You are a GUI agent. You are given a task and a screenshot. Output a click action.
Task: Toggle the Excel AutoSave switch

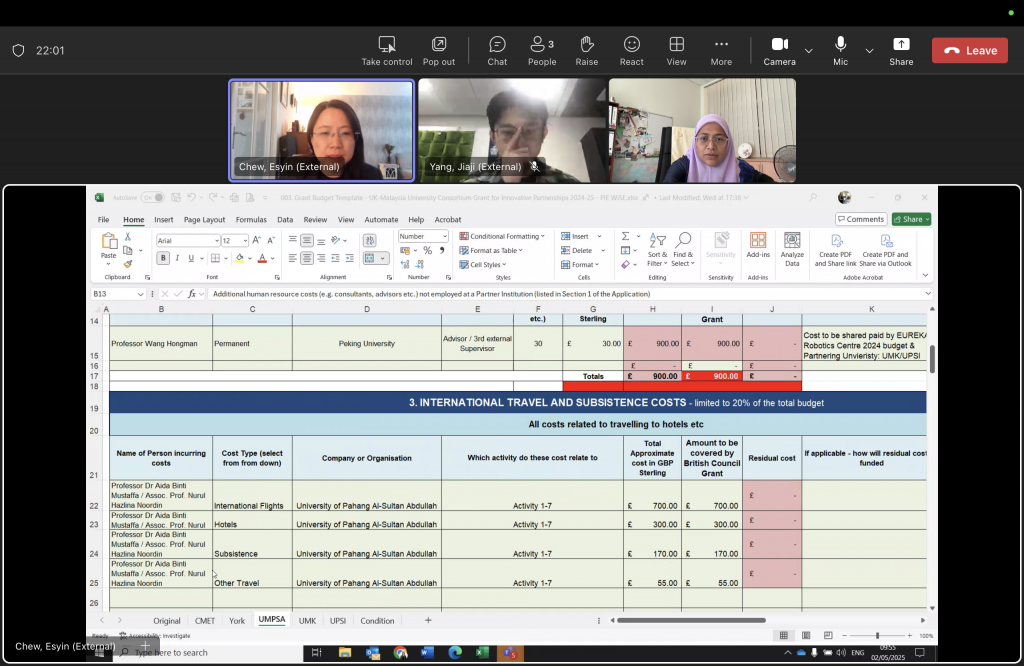point(152,197)
